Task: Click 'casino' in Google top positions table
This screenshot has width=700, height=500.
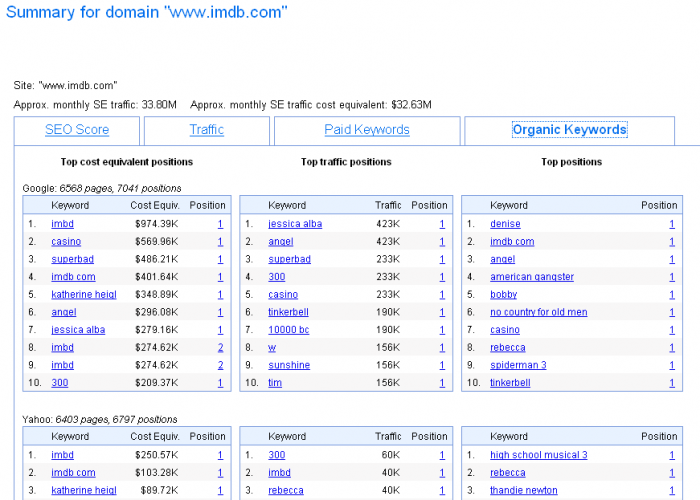Action: click(x=505, y=329)
